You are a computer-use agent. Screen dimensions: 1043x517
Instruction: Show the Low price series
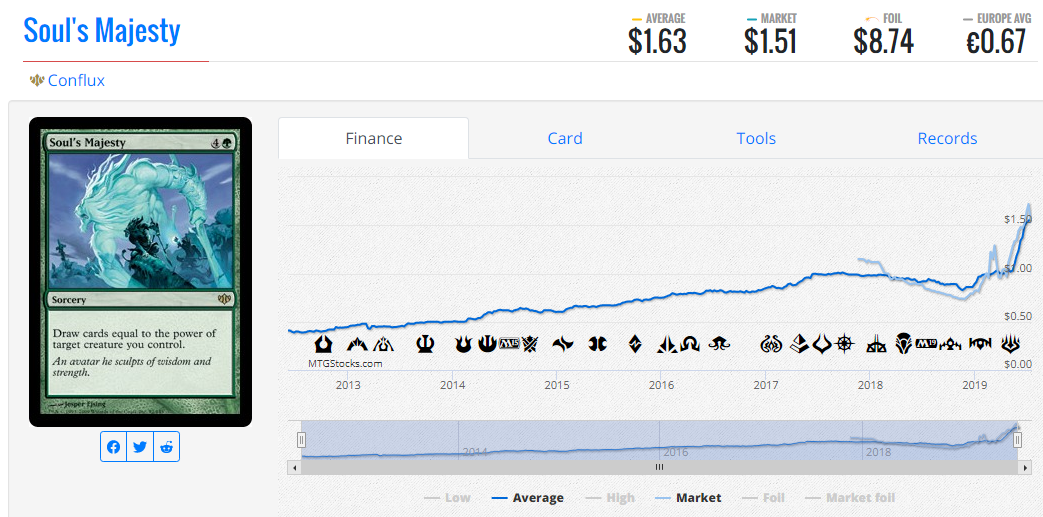point(447,497)
